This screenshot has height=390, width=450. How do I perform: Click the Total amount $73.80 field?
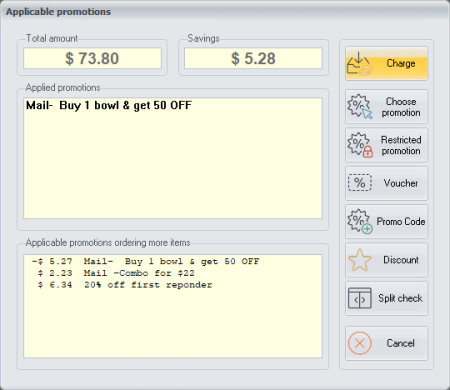(92, 58)
